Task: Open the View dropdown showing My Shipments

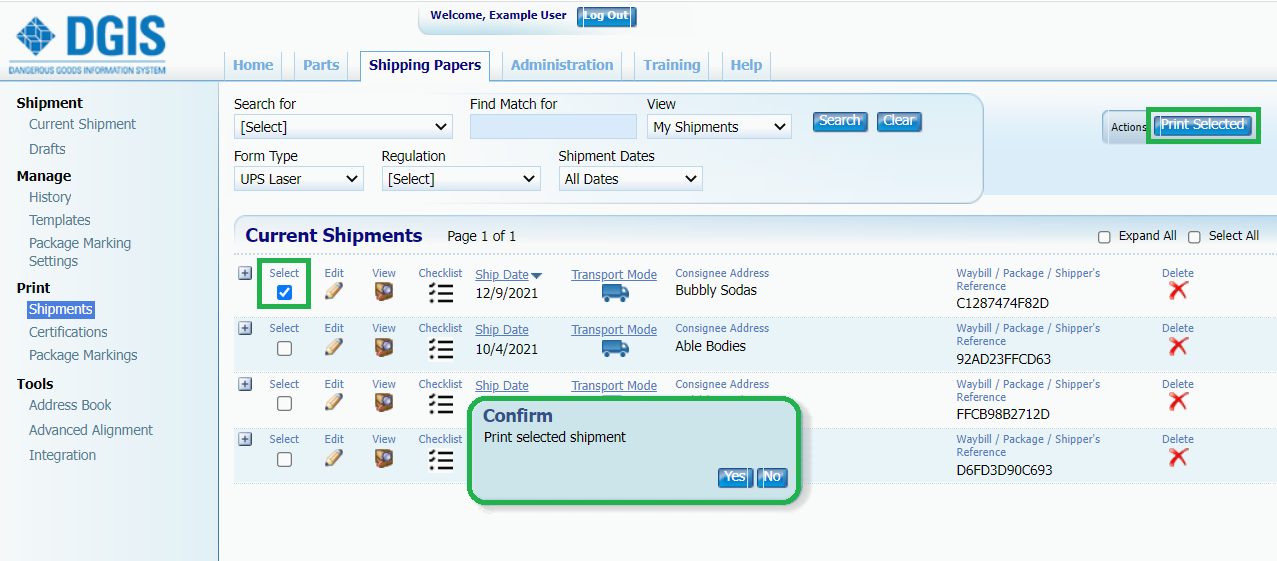Action: point(718,127)
